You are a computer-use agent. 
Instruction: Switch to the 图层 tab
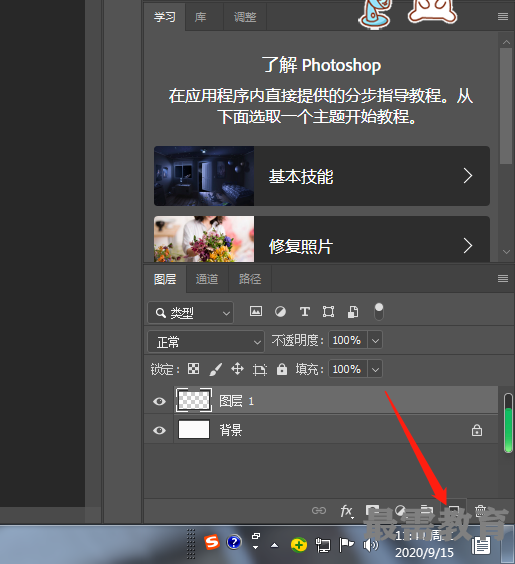tap(165, 279)
